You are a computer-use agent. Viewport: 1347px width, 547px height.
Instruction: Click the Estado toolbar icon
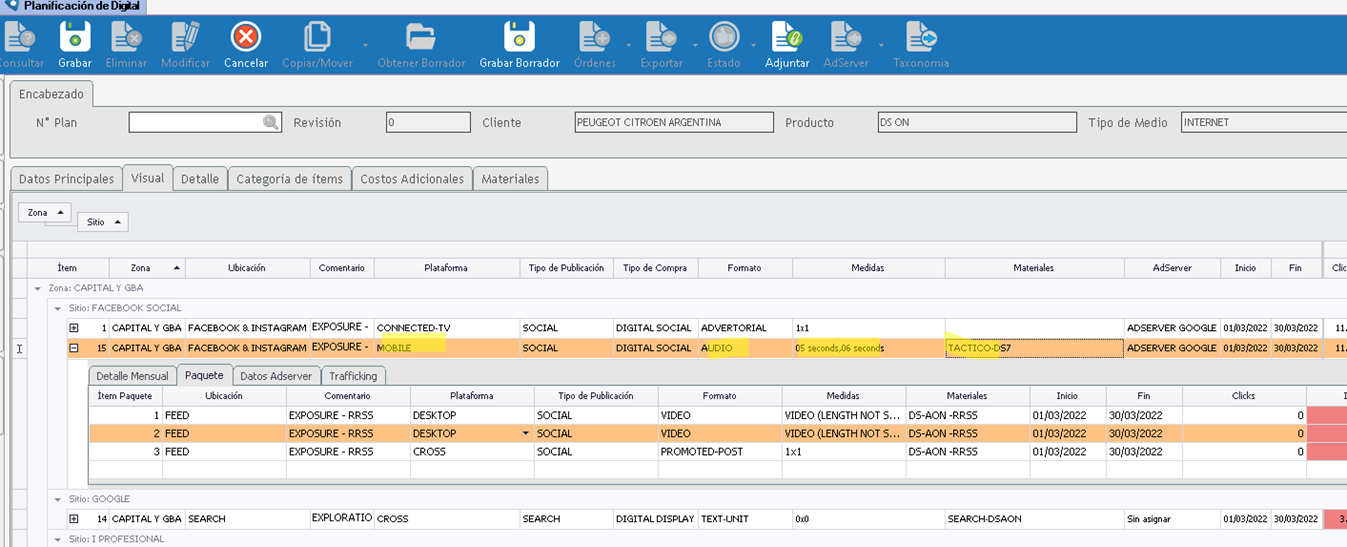pyautogui.click(x=723, y=38)
